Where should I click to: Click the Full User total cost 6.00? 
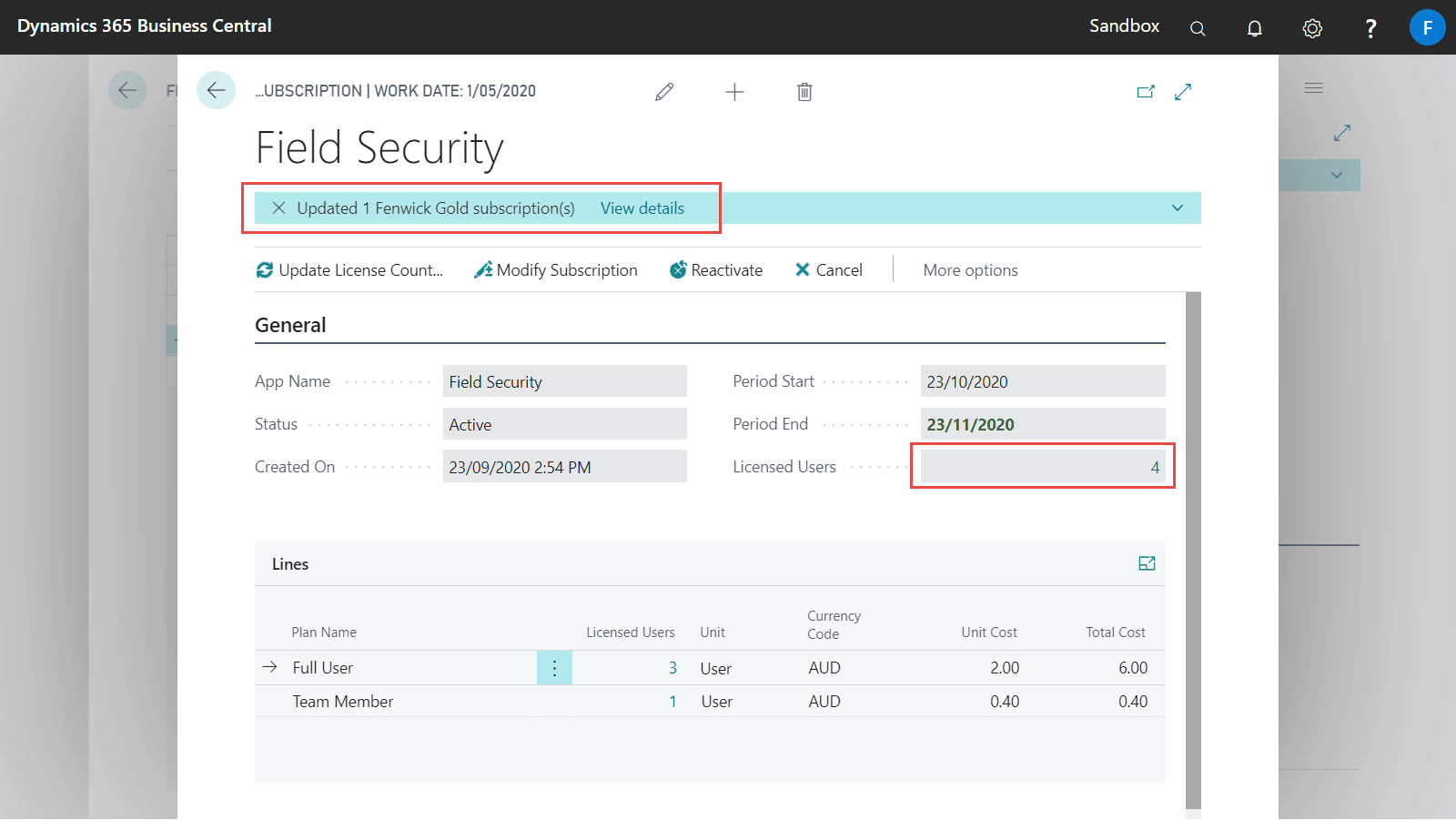click(x=1133, y=667)
